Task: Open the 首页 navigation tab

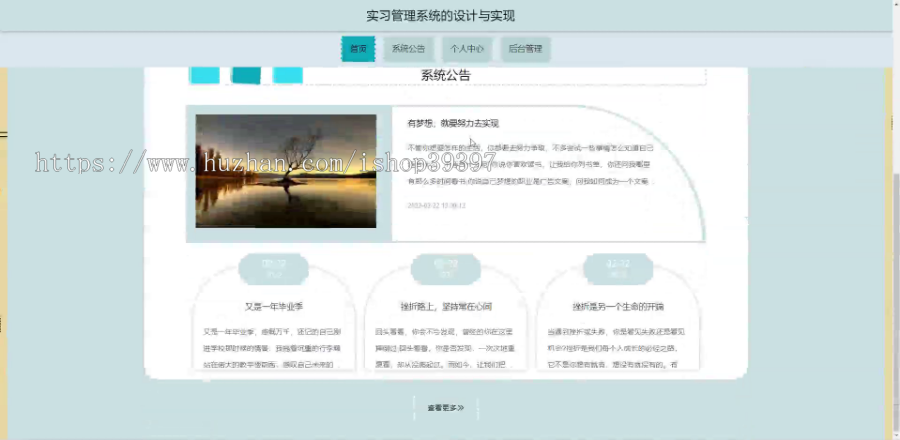Action: 358,49
